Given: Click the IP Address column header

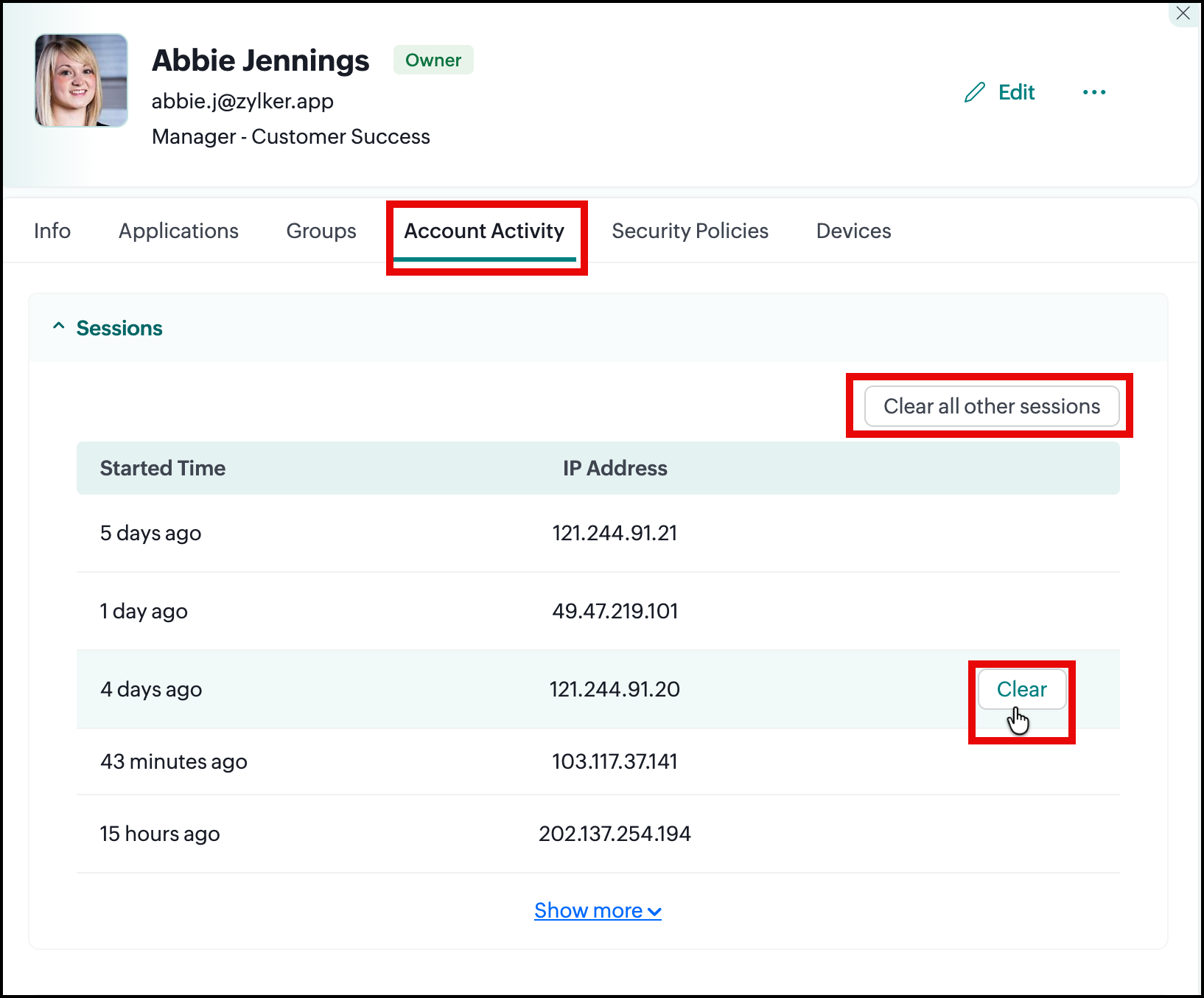Looking at the screenshot, I should pos(615,469).
